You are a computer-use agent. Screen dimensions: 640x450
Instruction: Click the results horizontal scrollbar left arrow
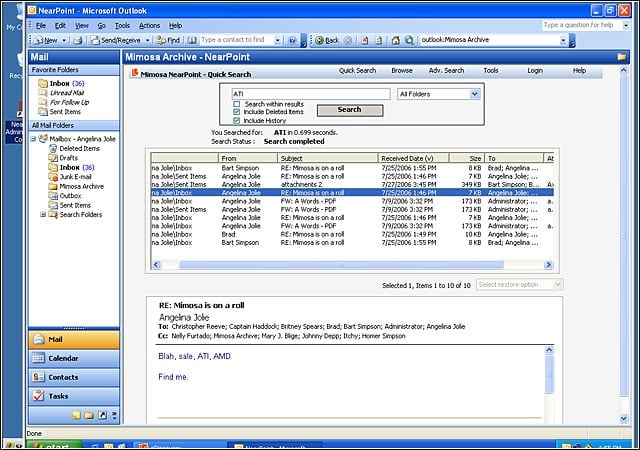tap(156, 265)
